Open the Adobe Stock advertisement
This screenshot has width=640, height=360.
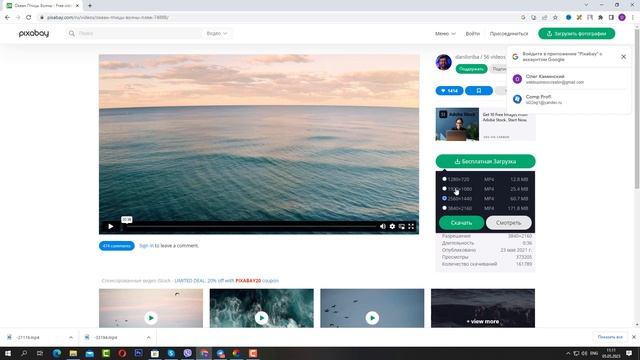pyautogui.click(x=485, y=124)
